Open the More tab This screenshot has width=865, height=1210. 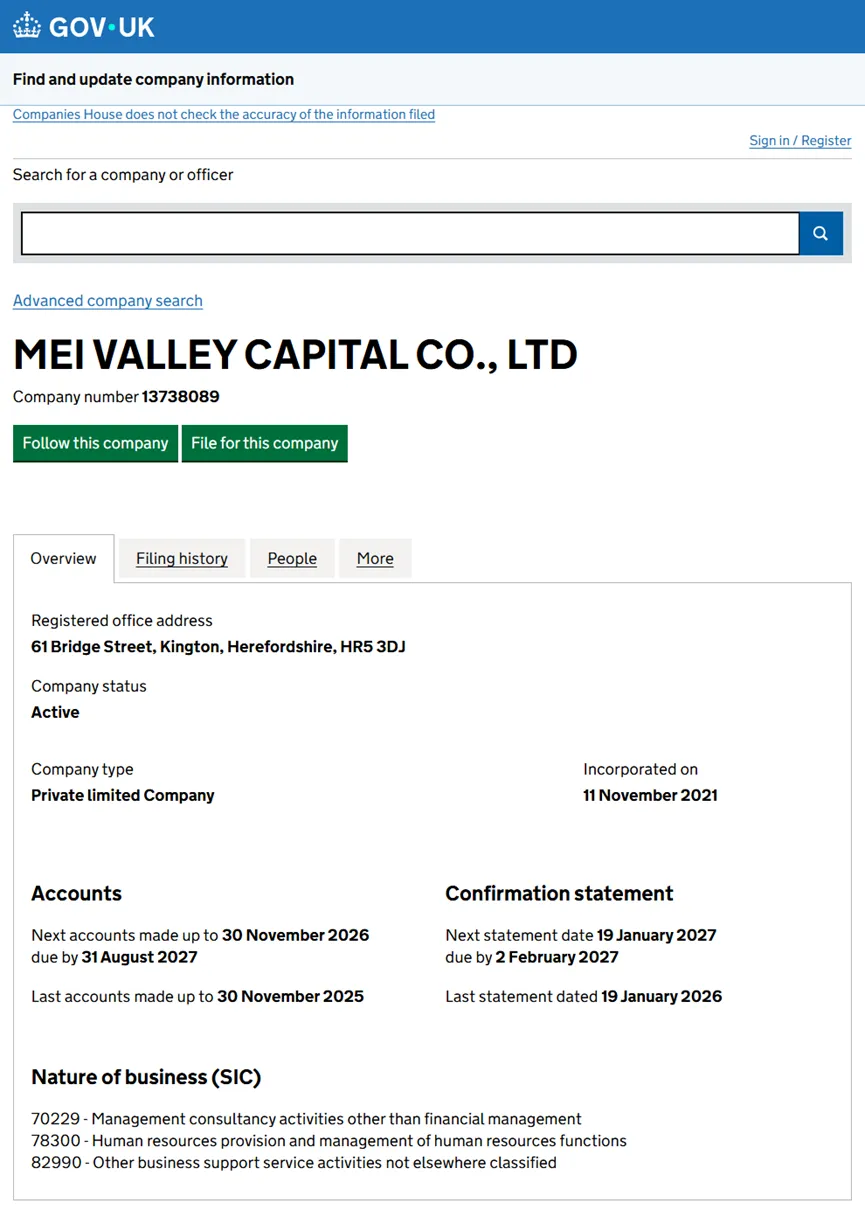[375, 558]
